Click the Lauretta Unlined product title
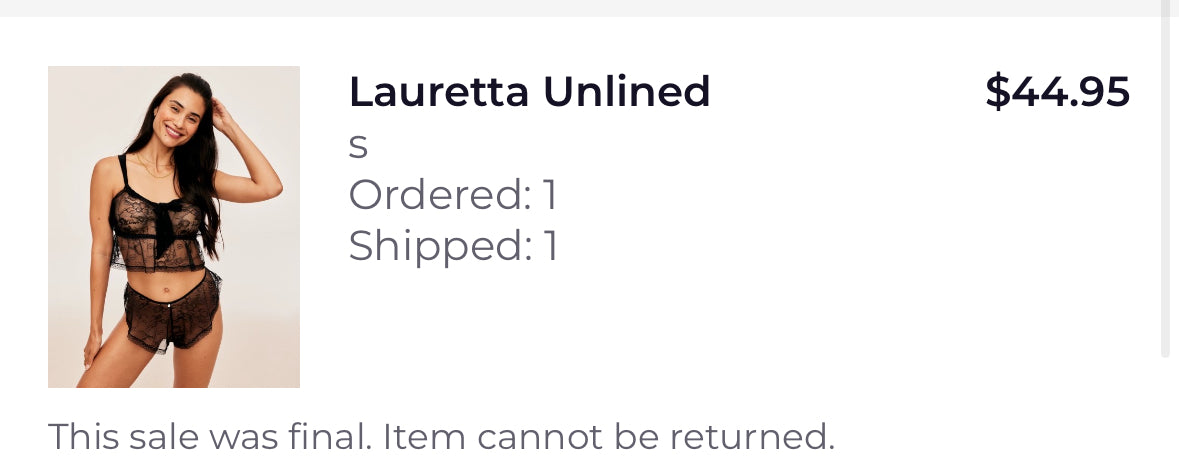The height and width of the screenshot is (476, 1179). tap(529, 92)
